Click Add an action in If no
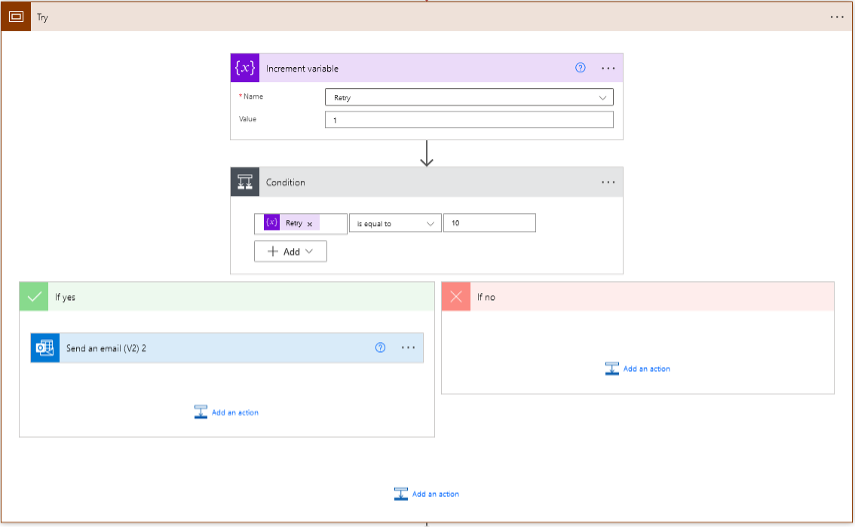This screenshot has height=528, width=855. [x=647, y=369]
